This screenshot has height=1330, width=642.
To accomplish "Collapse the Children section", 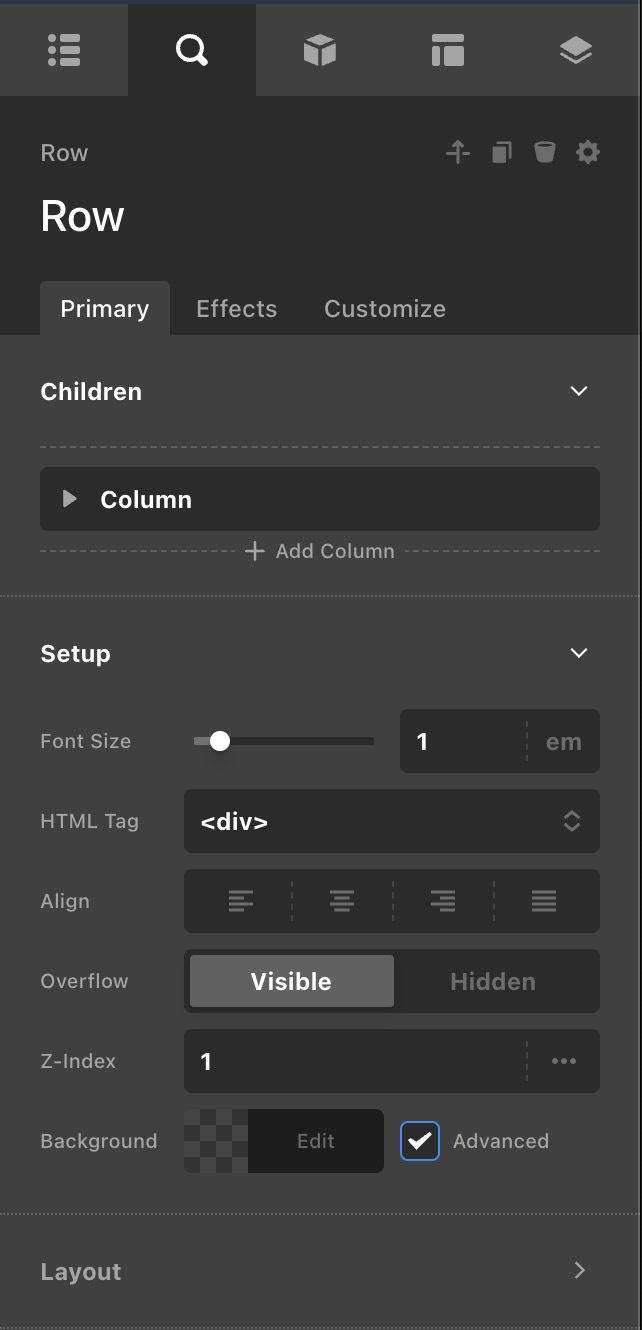I will tap(578, 391).
